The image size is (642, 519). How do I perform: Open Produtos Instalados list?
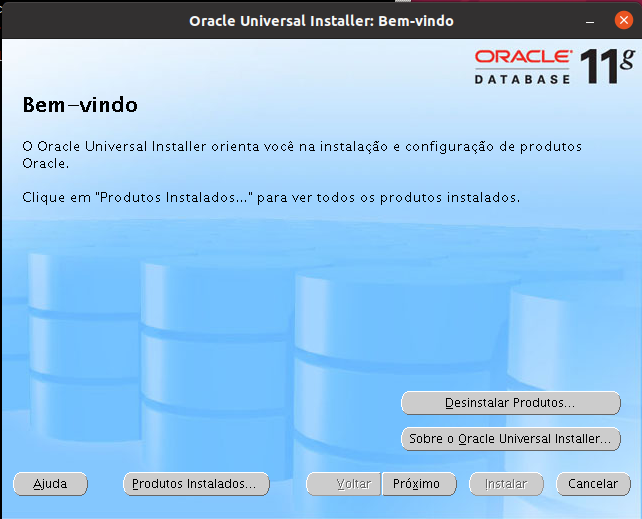coord(196,484)
